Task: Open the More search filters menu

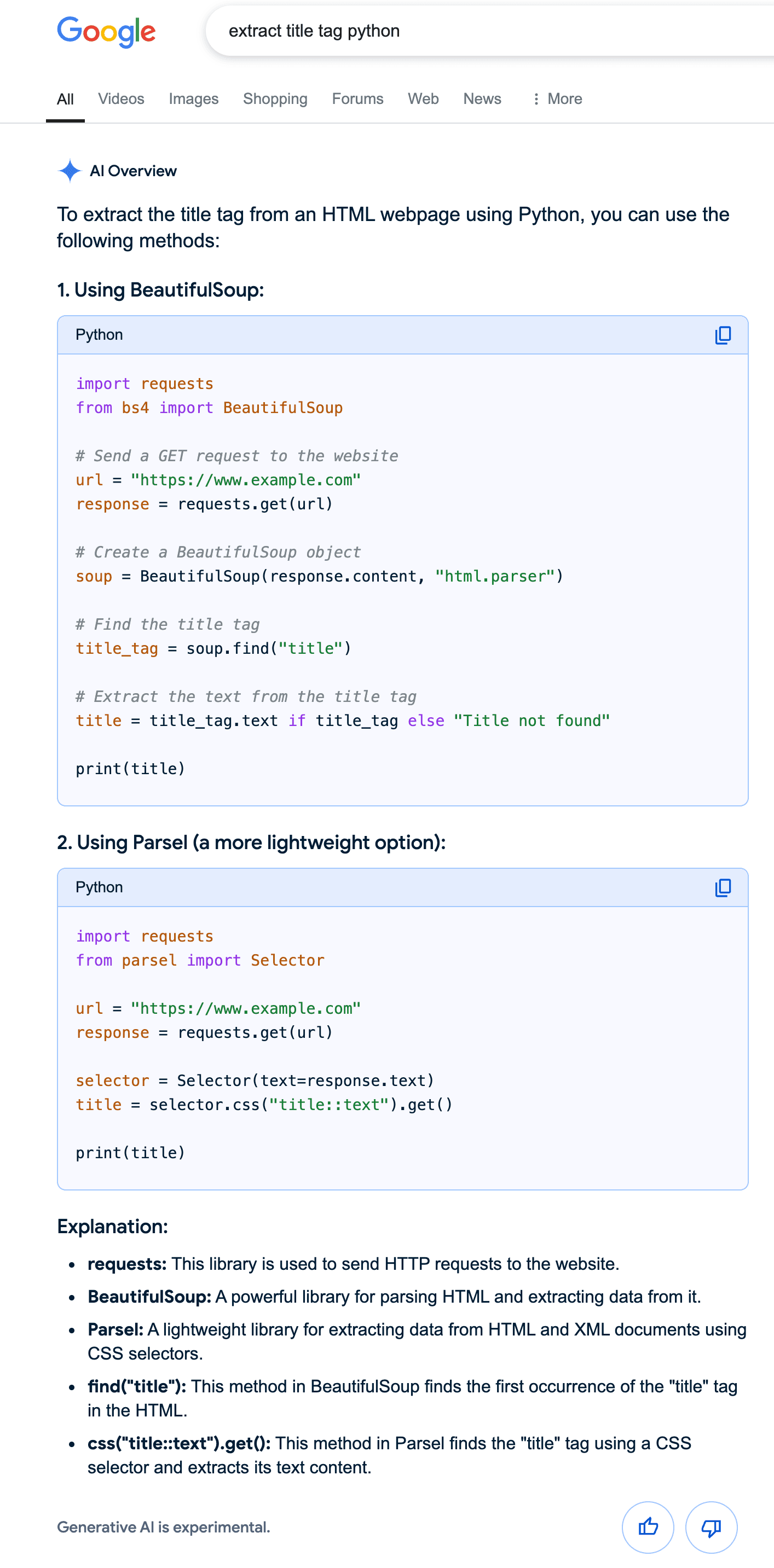Action: tap(557, 98)
